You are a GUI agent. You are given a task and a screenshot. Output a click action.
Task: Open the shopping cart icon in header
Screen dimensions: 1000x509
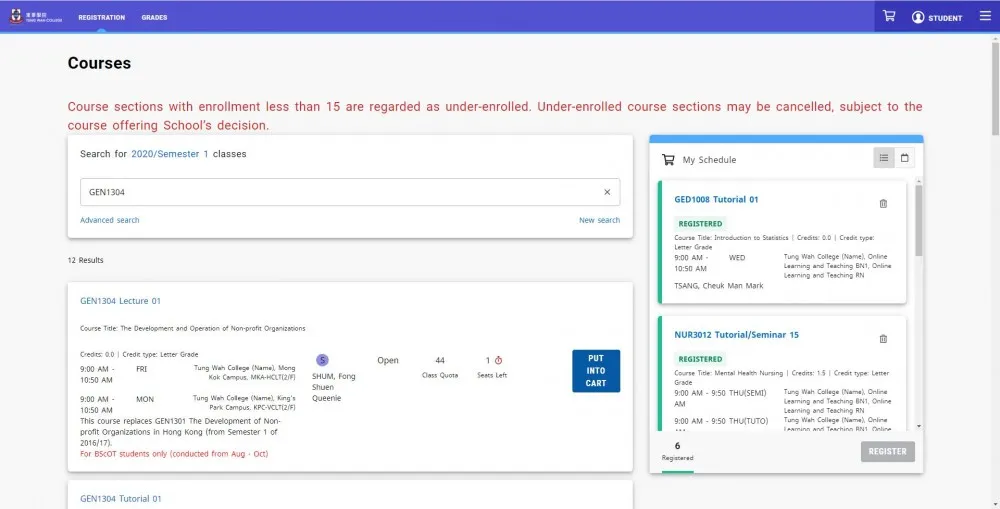[x=889, y=17]
